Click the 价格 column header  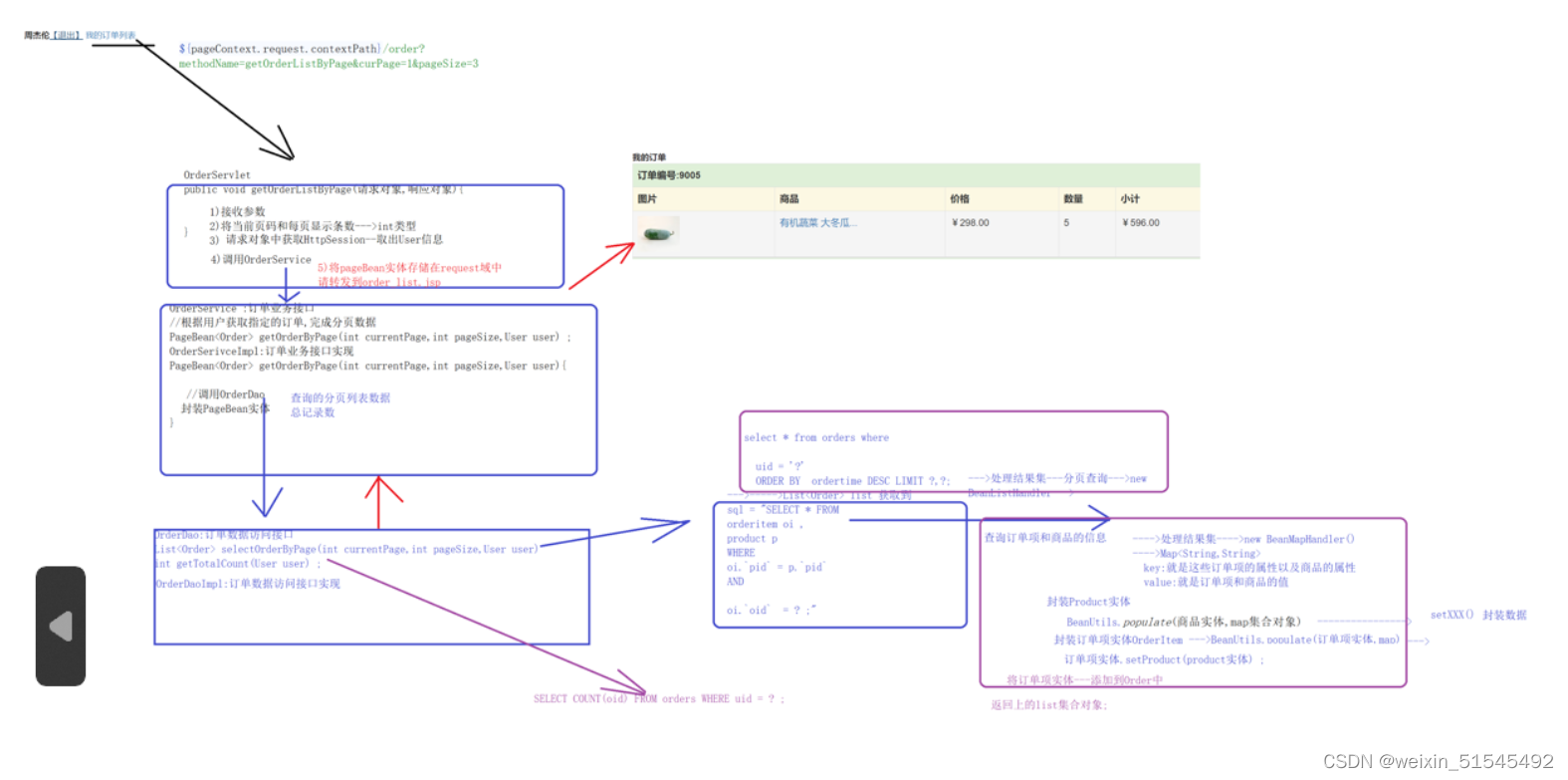(x=960, y=199)
